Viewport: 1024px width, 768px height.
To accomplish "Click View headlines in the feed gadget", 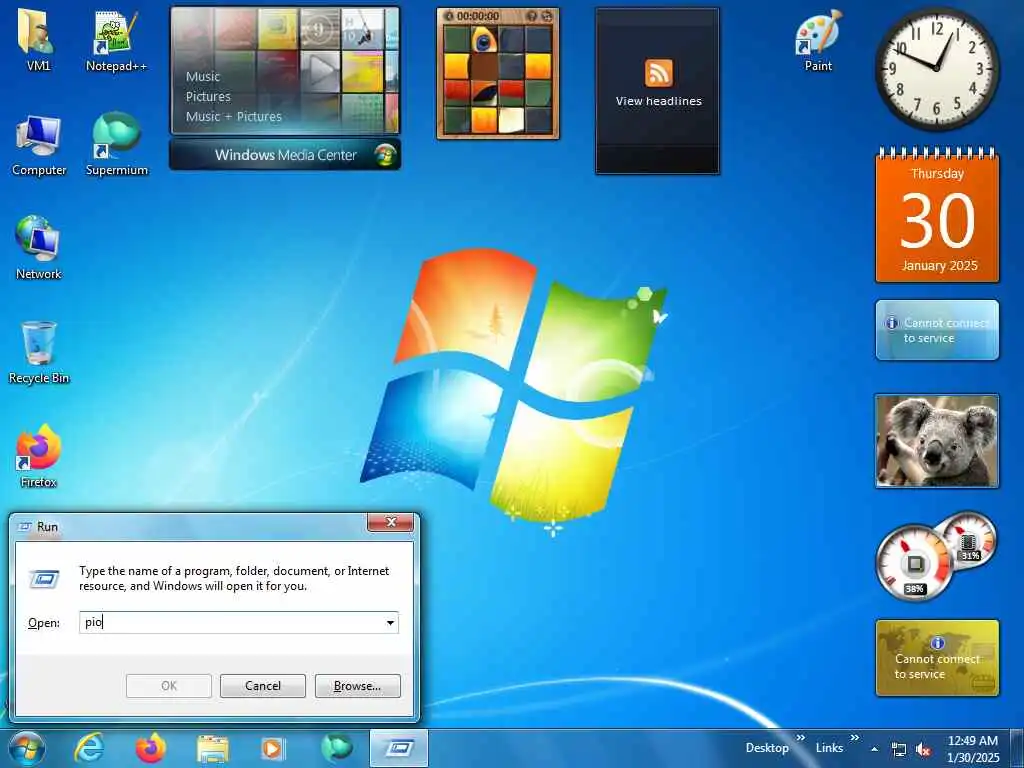I will [x=658, y=101].
